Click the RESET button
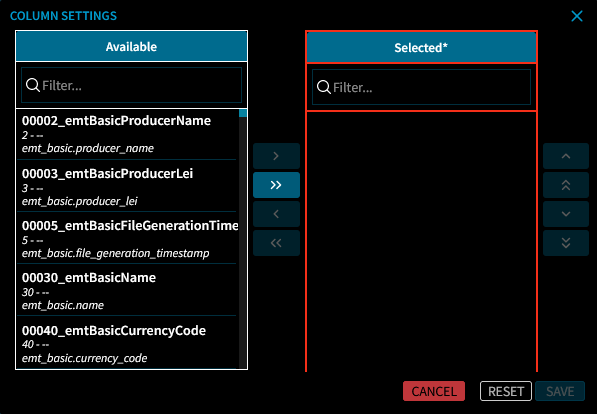 point(506,391)
